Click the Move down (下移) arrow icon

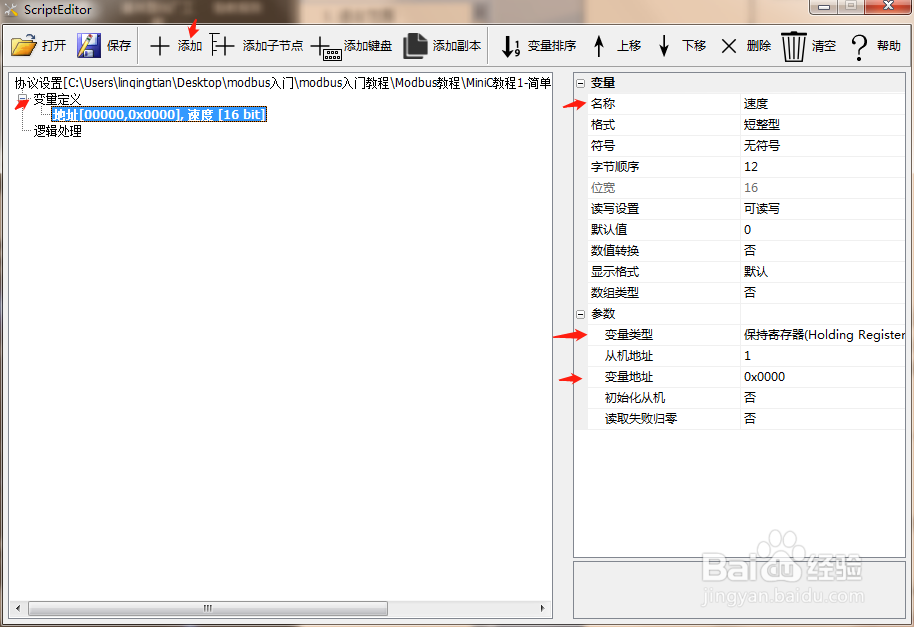tap(663, 46)
